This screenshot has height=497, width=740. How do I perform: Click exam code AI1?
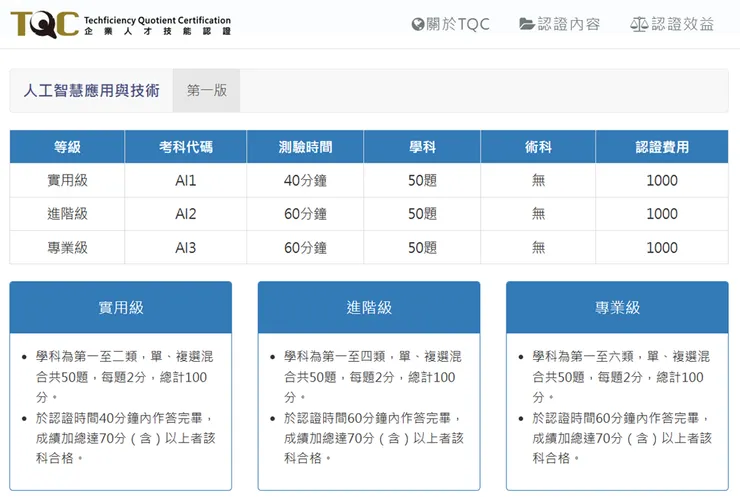point(185,180)
